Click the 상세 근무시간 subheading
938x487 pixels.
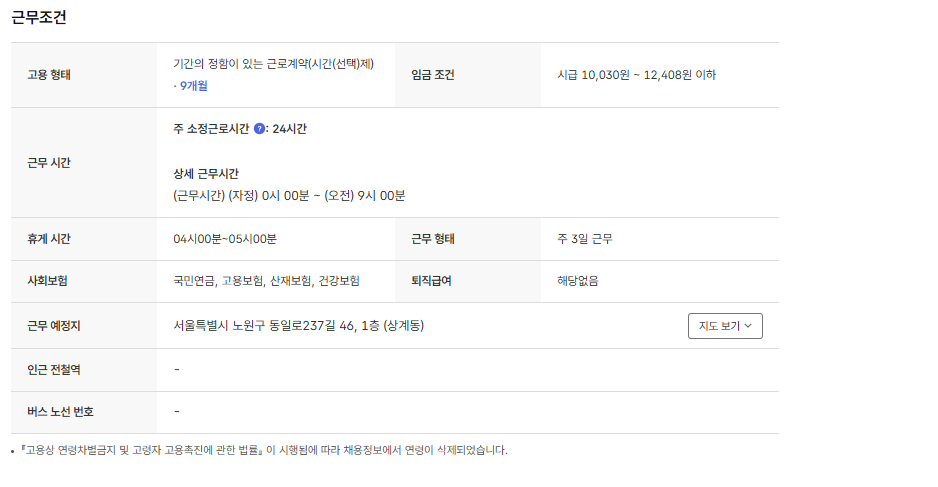click(206, 174)
